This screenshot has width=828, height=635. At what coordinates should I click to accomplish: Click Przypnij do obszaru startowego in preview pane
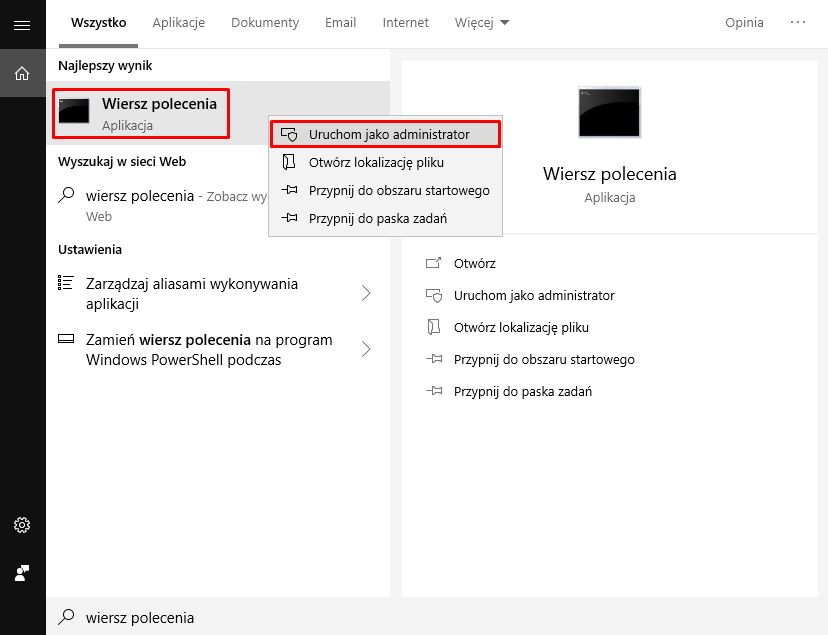tap(544, 359)
